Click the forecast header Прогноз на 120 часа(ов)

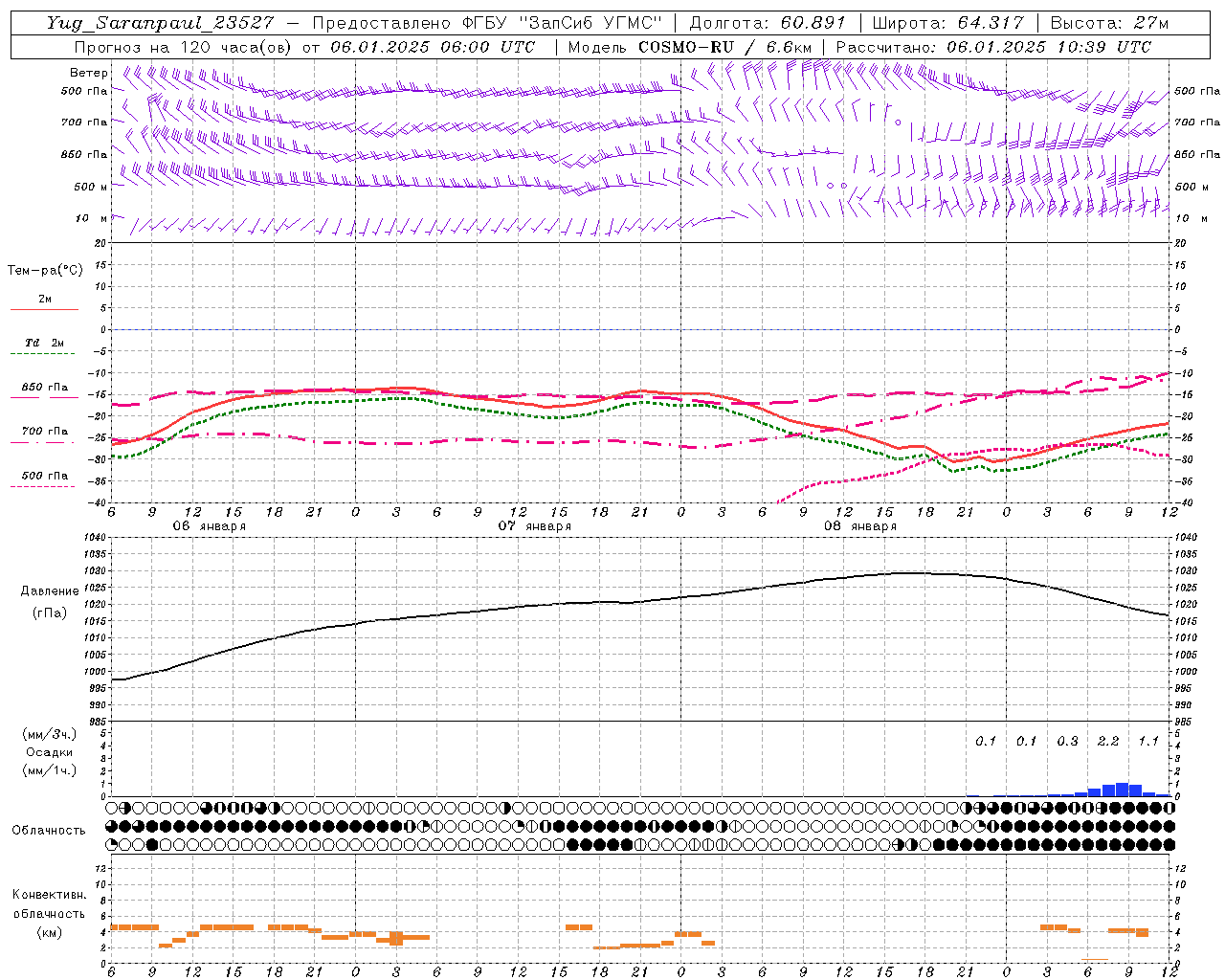182,47
